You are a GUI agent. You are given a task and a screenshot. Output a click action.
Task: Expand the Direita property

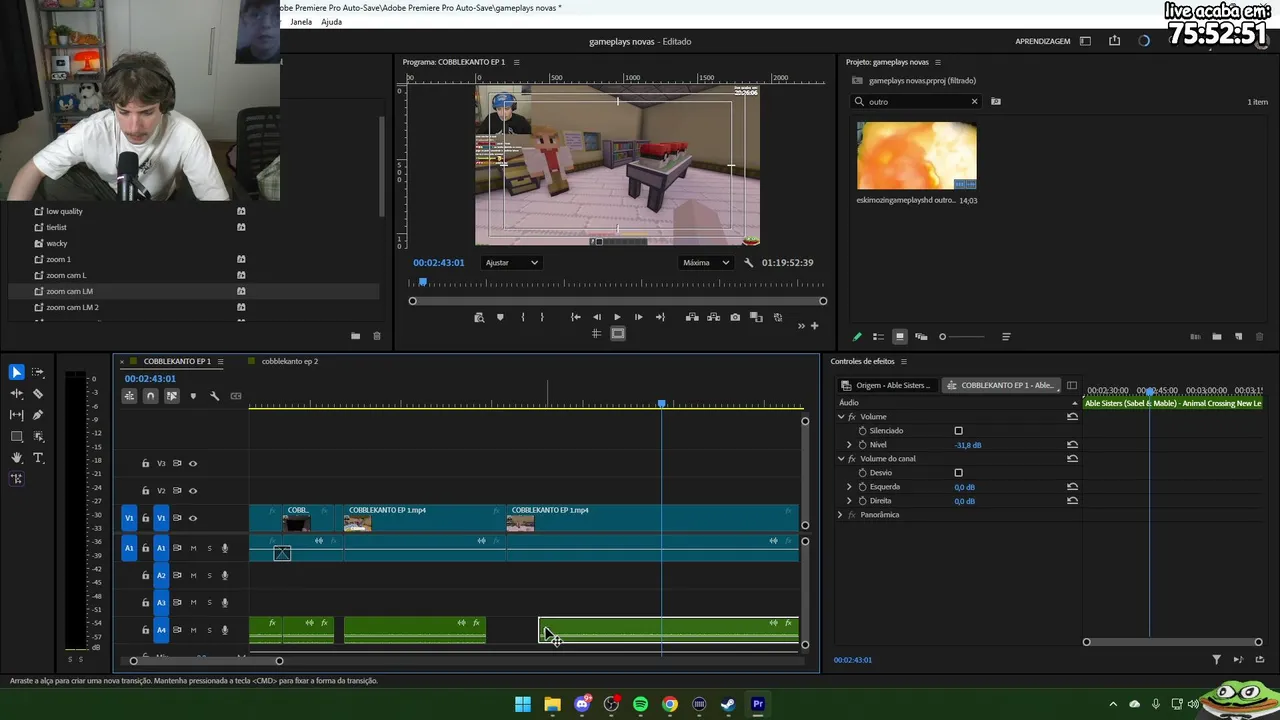(x=850, y=501)
